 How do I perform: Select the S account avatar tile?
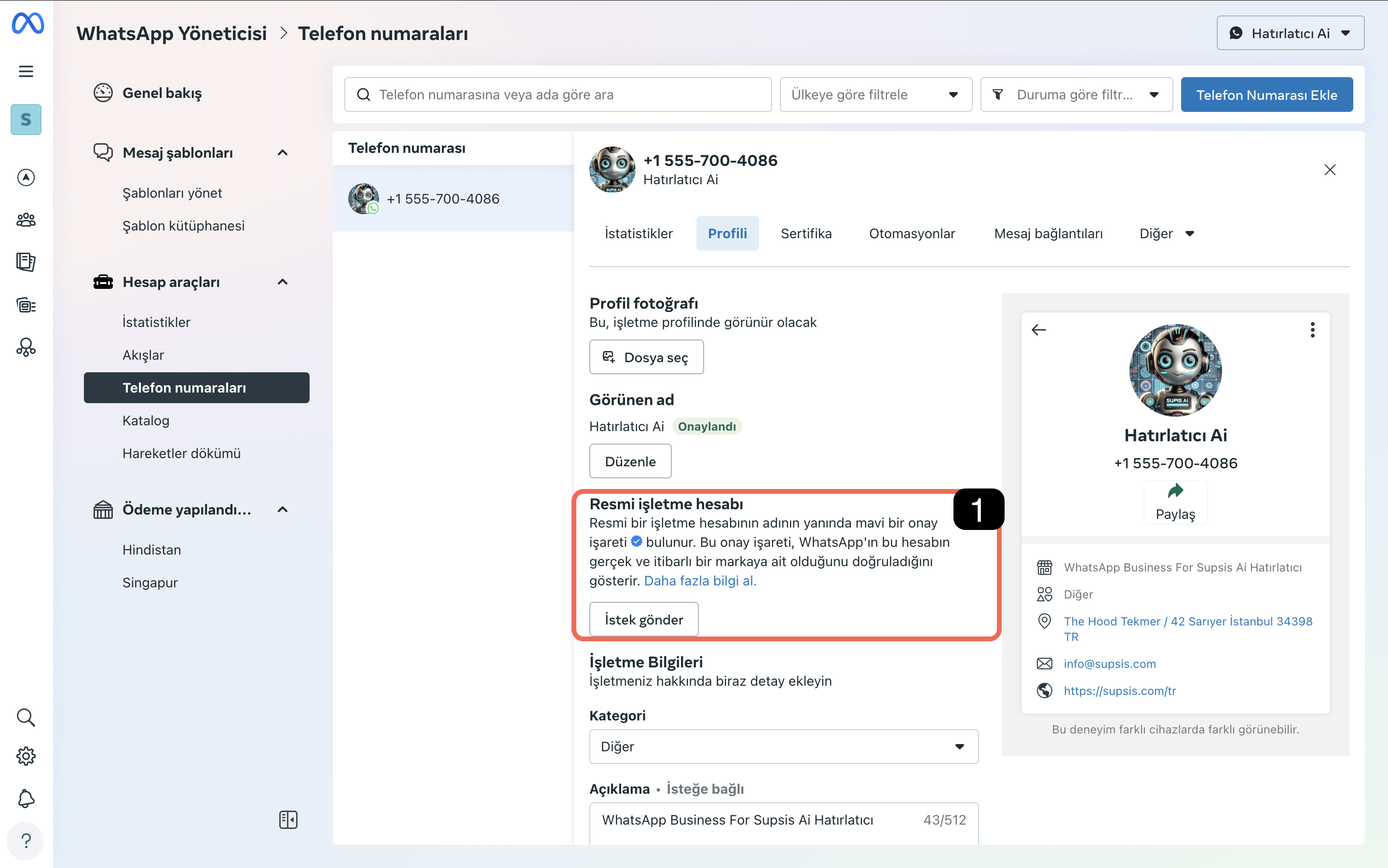point(26,120)
